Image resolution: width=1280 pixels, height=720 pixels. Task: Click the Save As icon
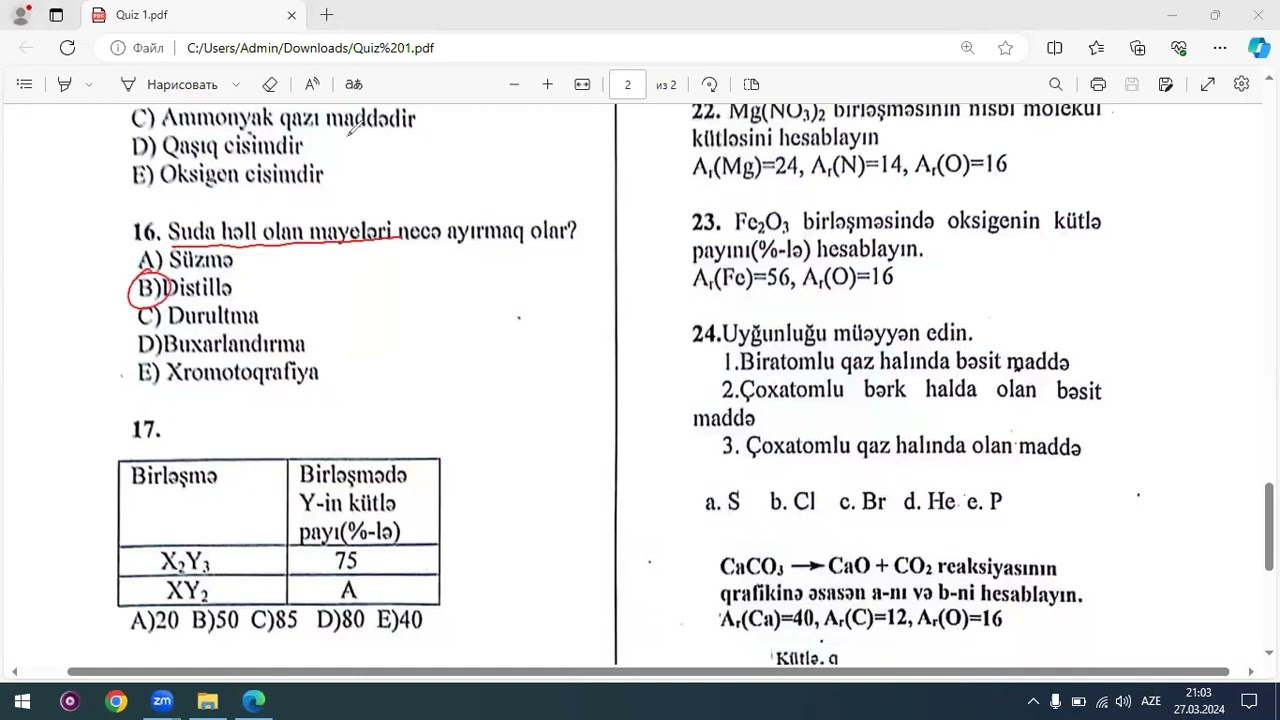click(1165, 85)
